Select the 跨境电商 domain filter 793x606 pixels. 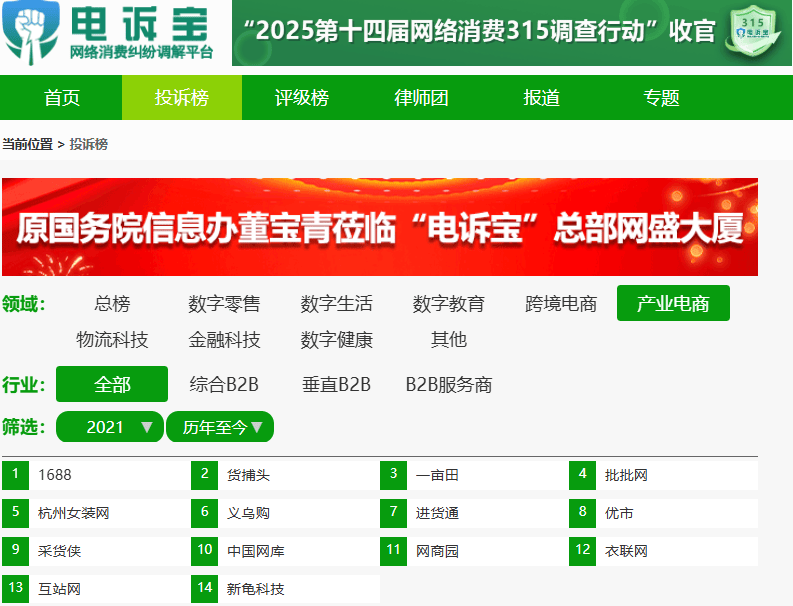(561, 304)
